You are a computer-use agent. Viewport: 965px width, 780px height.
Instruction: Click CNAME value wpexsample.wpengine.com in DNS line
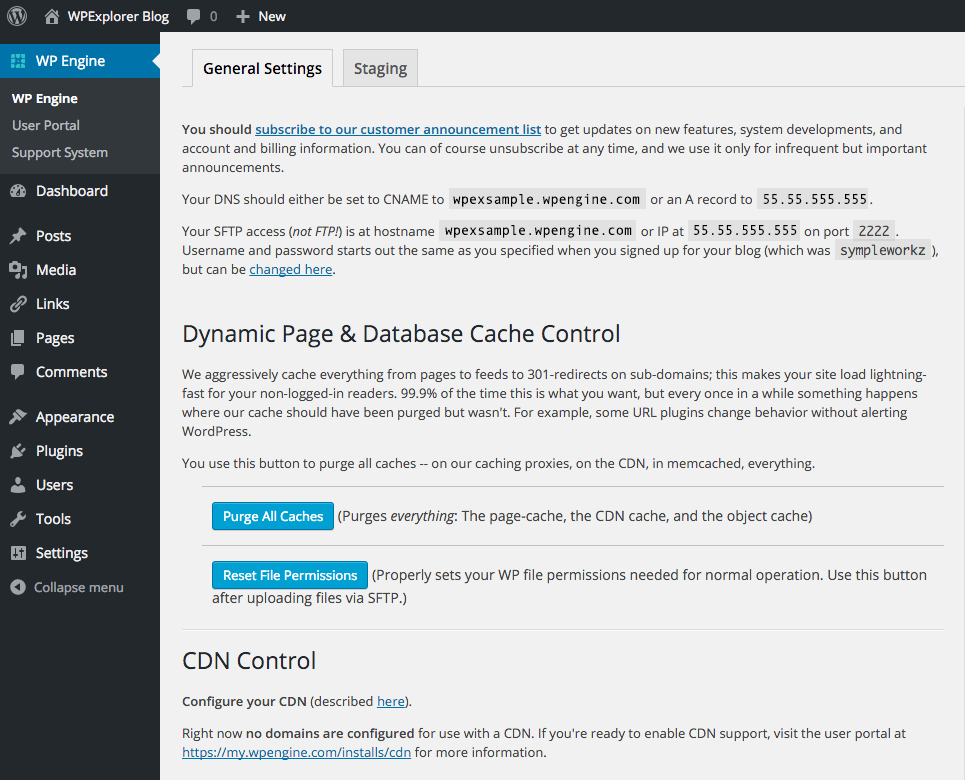[547, 199]
